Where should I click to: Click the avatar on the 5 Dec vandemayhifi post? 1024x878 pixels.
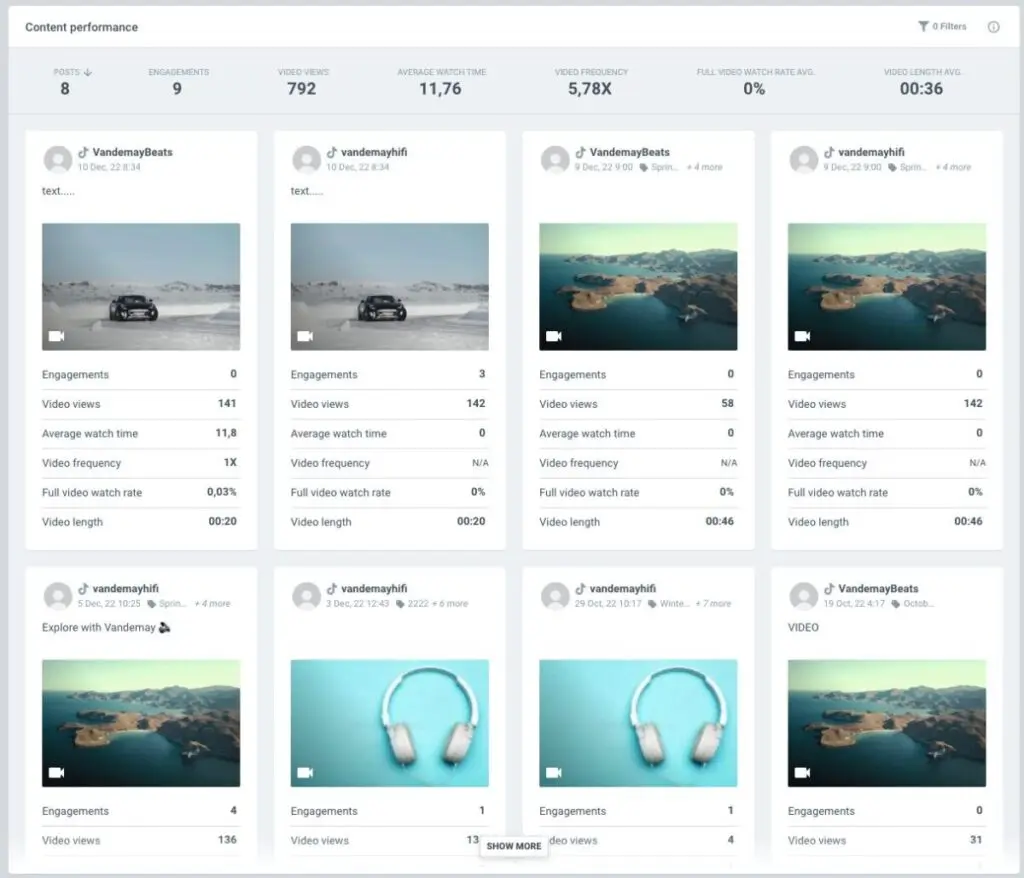click(58, 596)
